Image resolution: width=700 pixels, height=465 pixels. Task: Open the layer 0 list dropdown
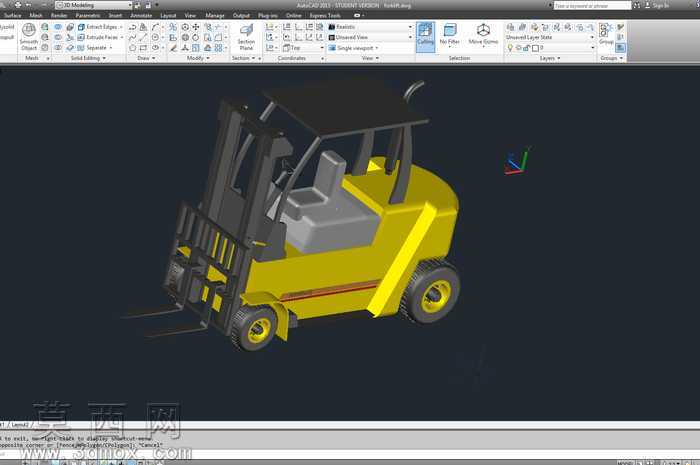[593, 48]
